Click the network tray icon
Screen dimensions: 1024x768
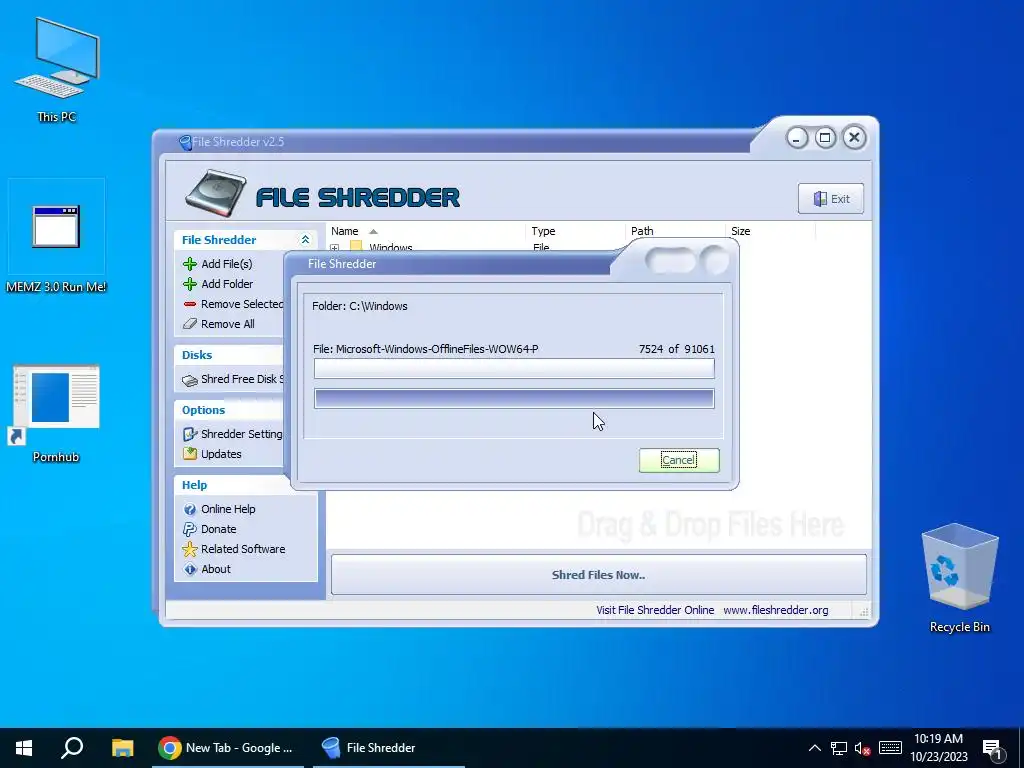(x=839, y=748)
